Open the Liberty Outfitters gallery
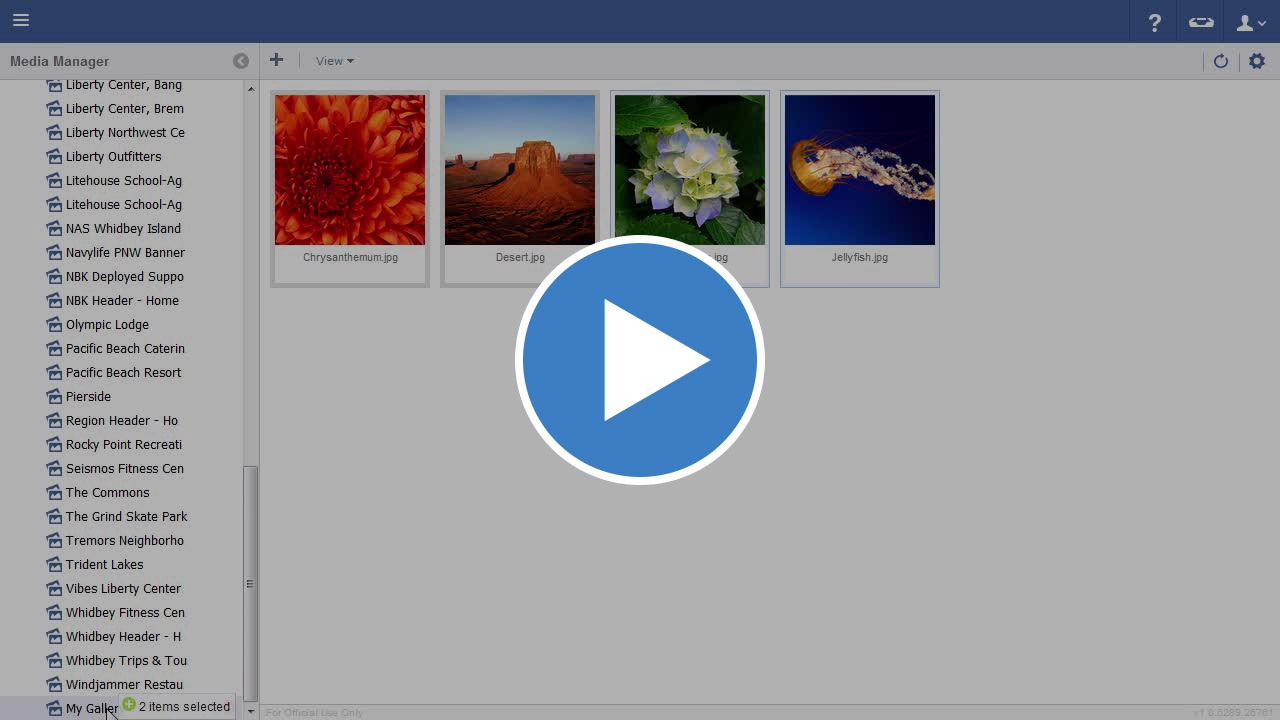The image size is (1280, 720). tap(113, 157)
